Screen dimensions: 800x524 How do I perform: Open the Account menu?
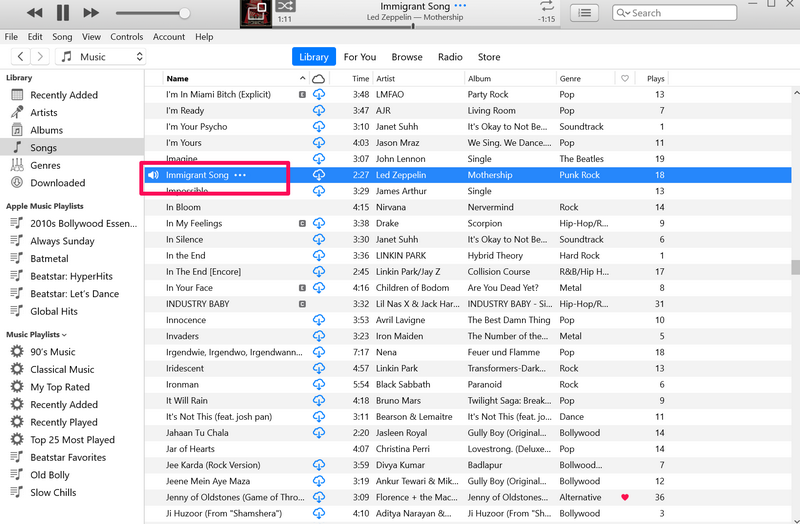[169, 37]
